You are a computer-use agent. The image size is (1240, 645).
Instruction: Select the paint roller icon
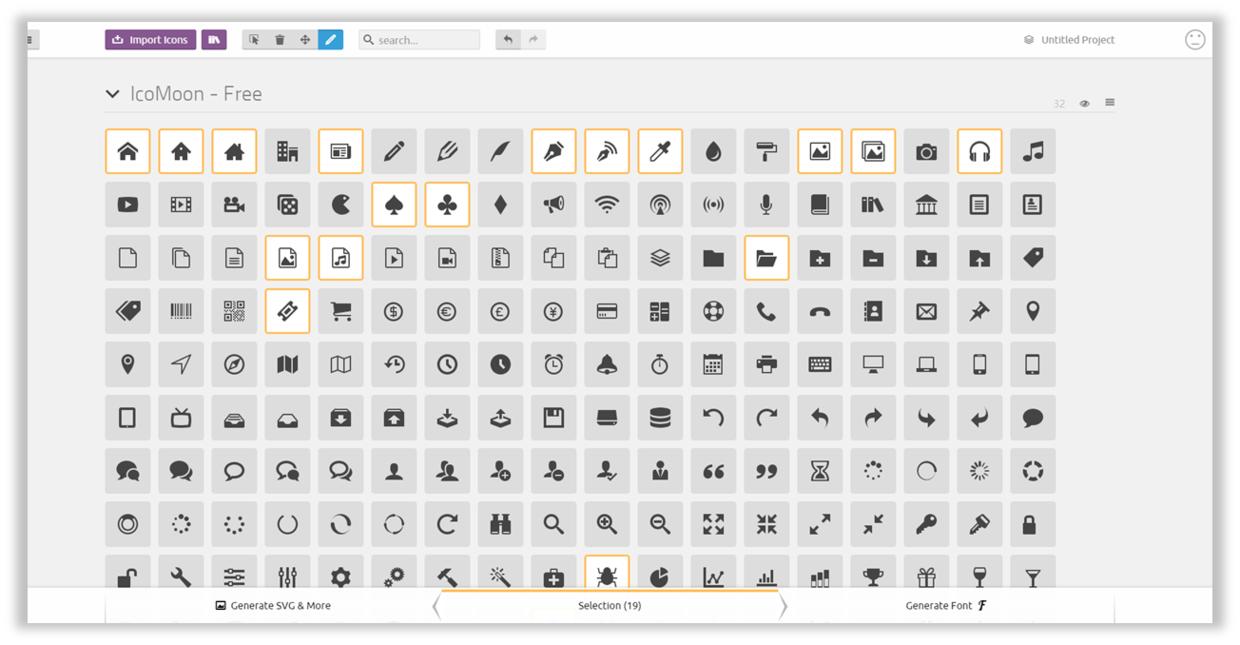(x=767, y=152)
